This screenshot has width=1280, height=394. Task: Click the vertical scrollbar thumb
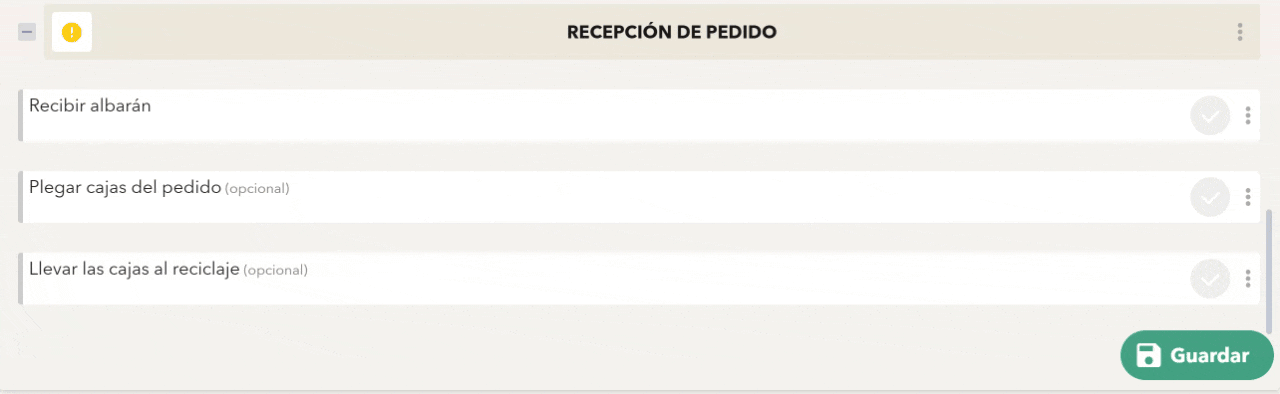[x=1270, y=271]
